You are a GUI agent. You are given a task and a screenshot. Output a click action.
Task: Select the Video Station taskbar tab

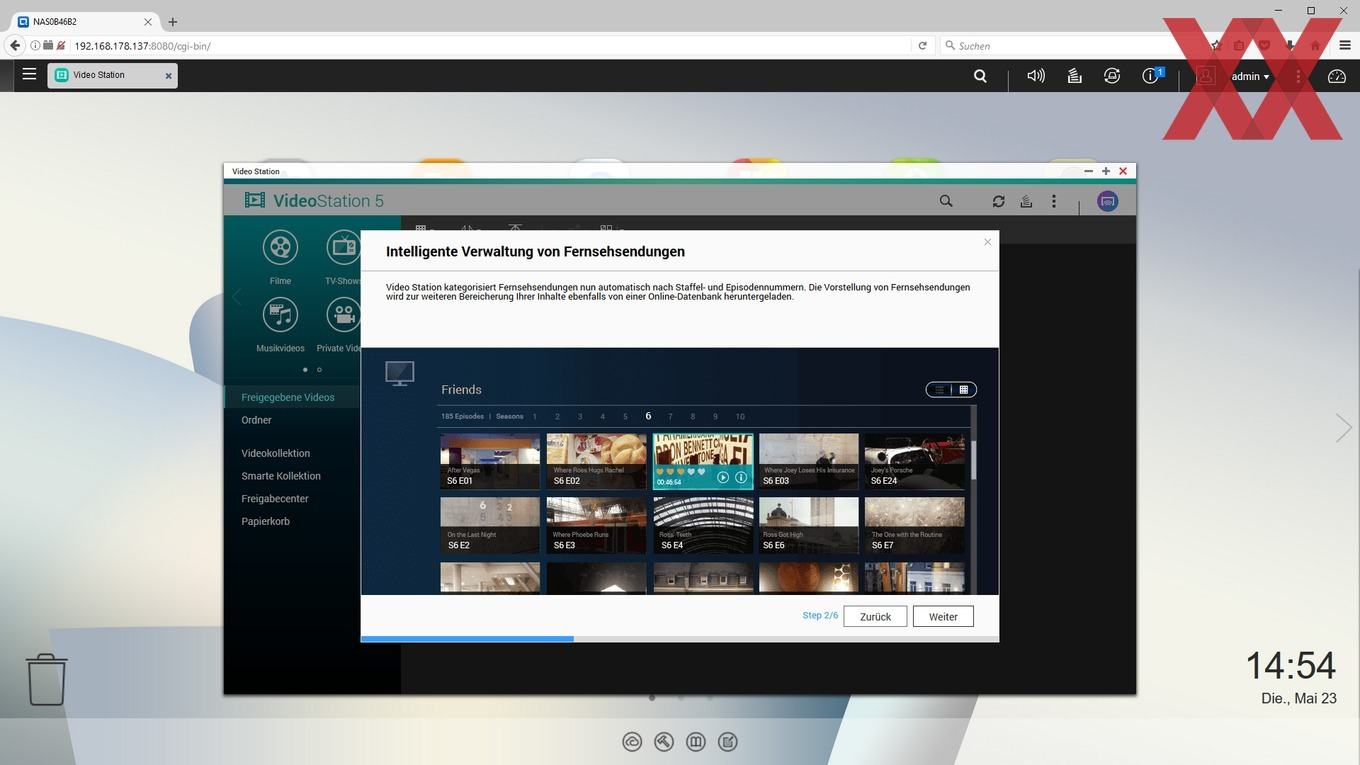click(x=112, y=75)
